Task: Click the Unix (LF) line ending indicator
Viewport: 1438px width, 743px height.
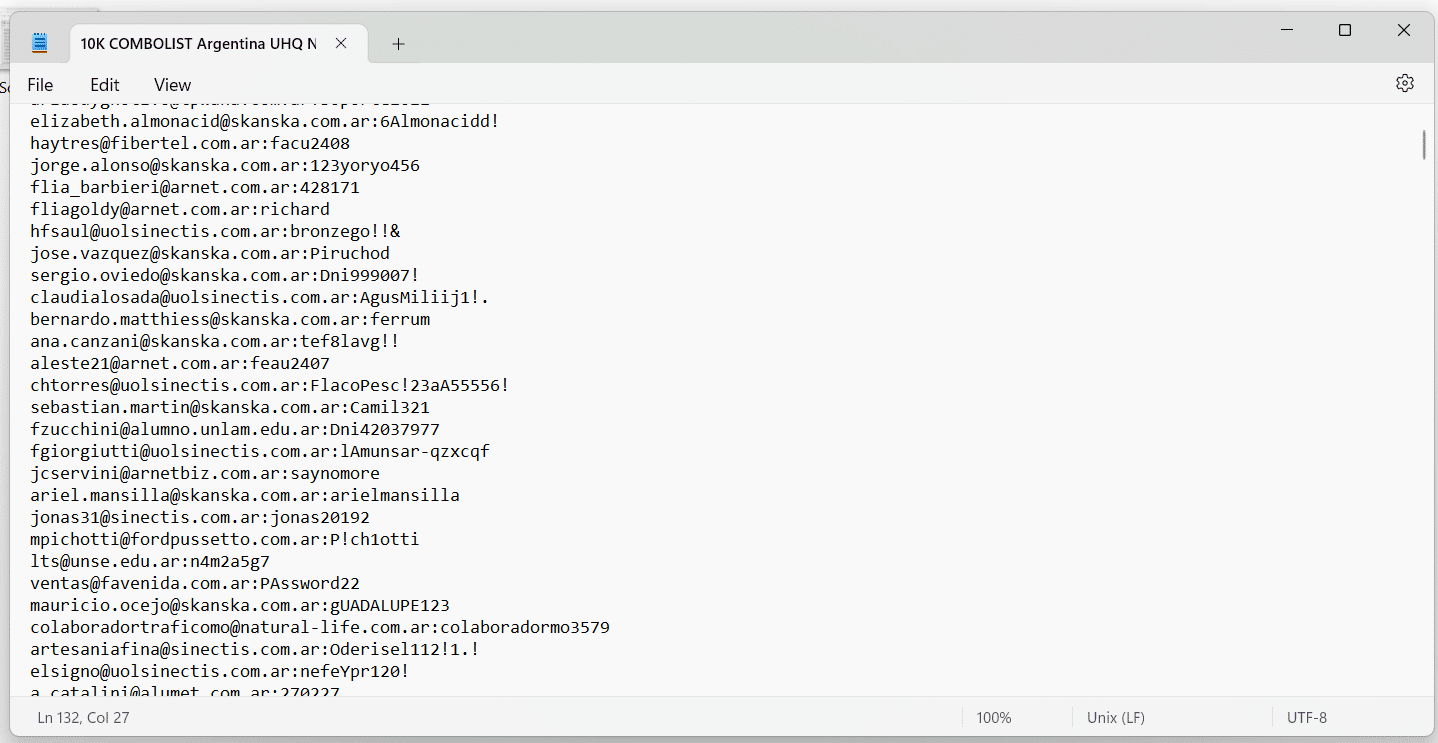Action: pyautogui.click(x=1116, y=718)
